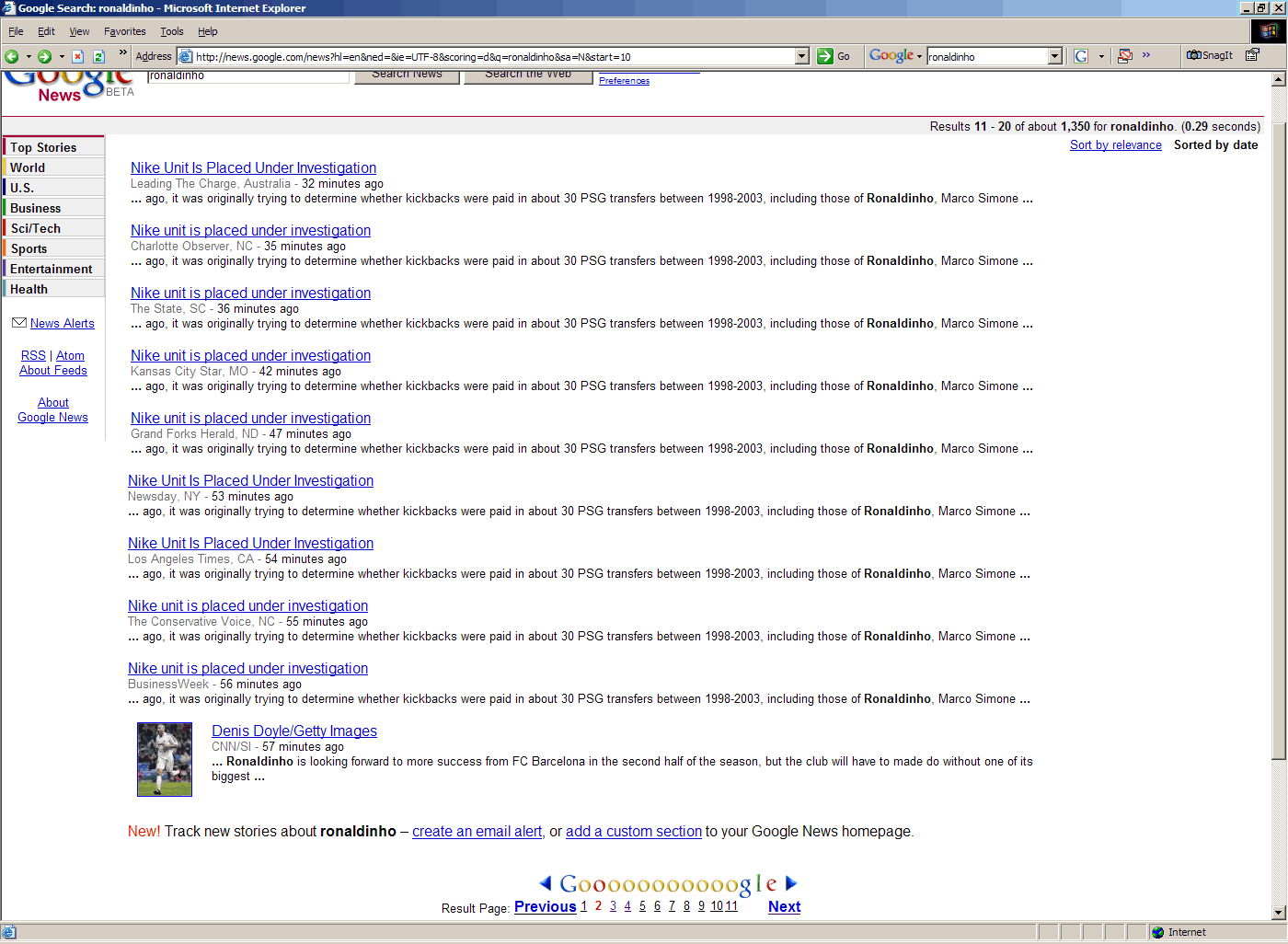Click the SnagIt window settings icon
The width and height of the screenshot is (1288, 944).
[x=1252, y=55]
